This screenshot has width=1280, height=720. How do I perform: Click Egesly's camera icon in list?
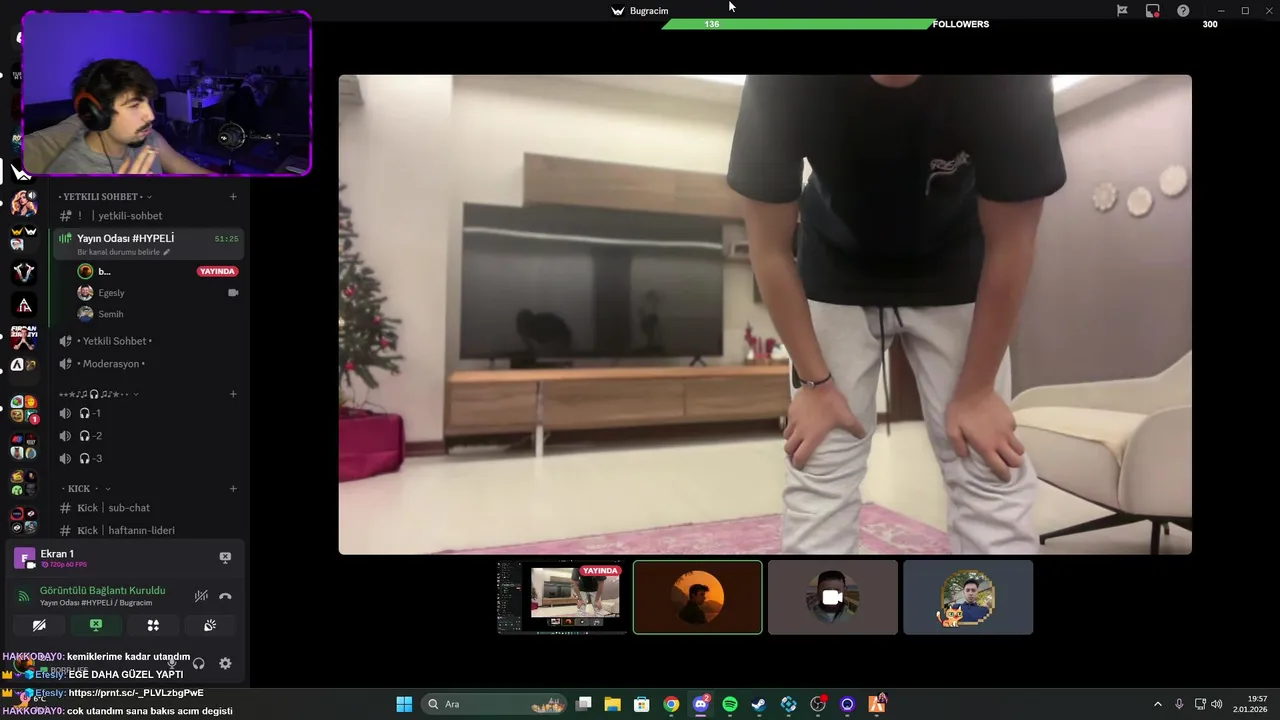(x=233, y=293)
